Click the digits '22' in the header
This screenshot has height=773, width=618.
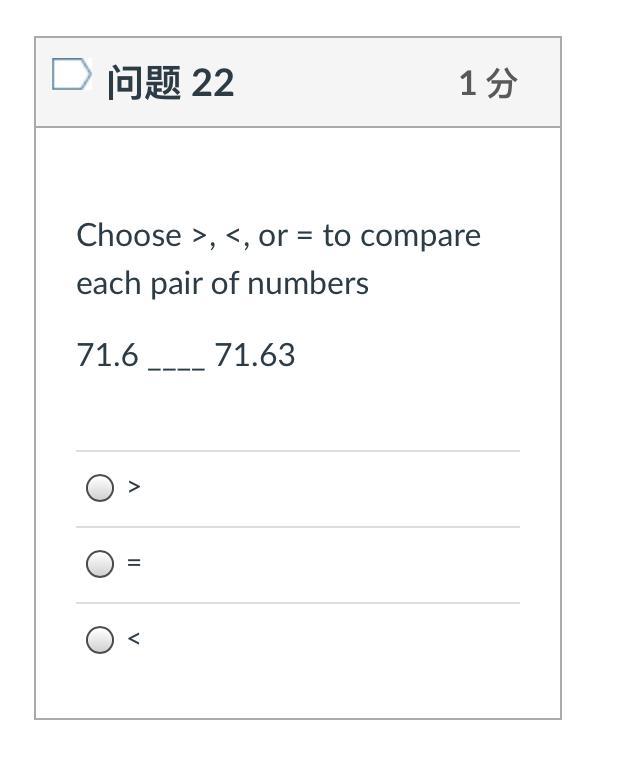click(212, 82)
